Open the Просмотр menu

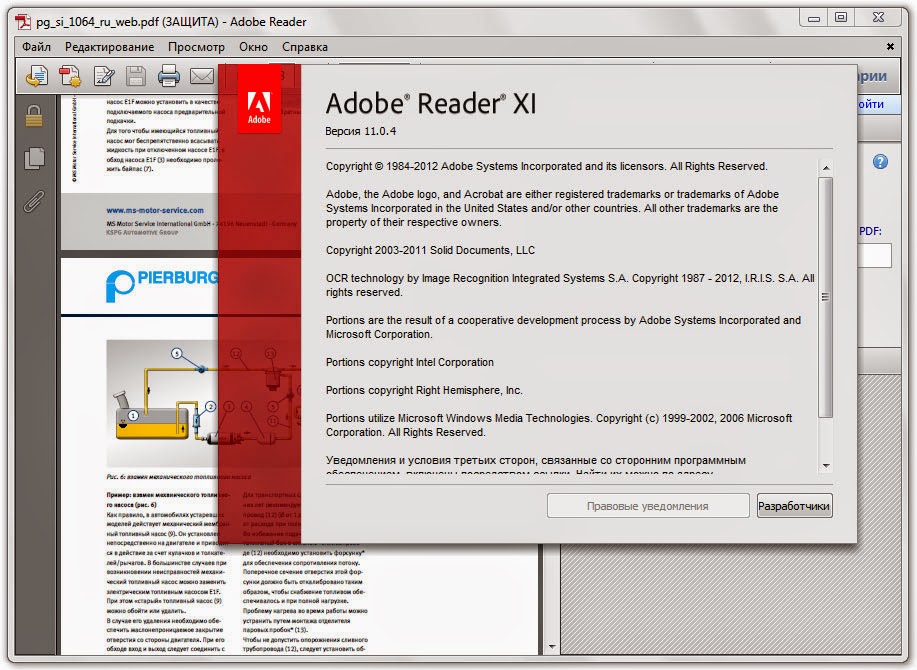pos(195,46)
